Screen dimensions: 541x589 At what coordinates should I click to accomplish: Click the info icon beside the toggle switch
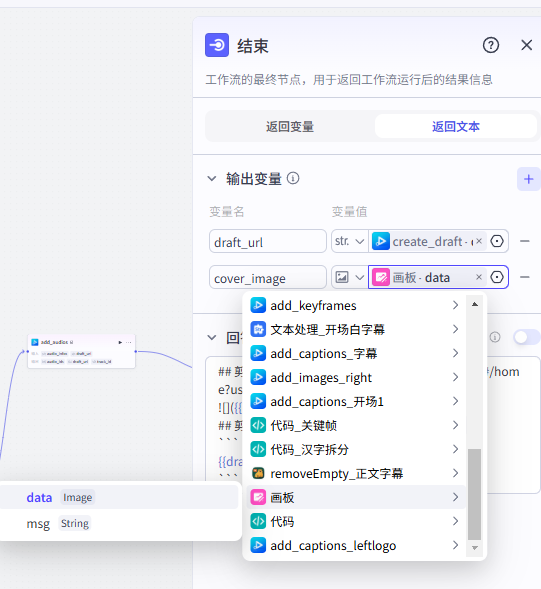[x=495, y=337]
